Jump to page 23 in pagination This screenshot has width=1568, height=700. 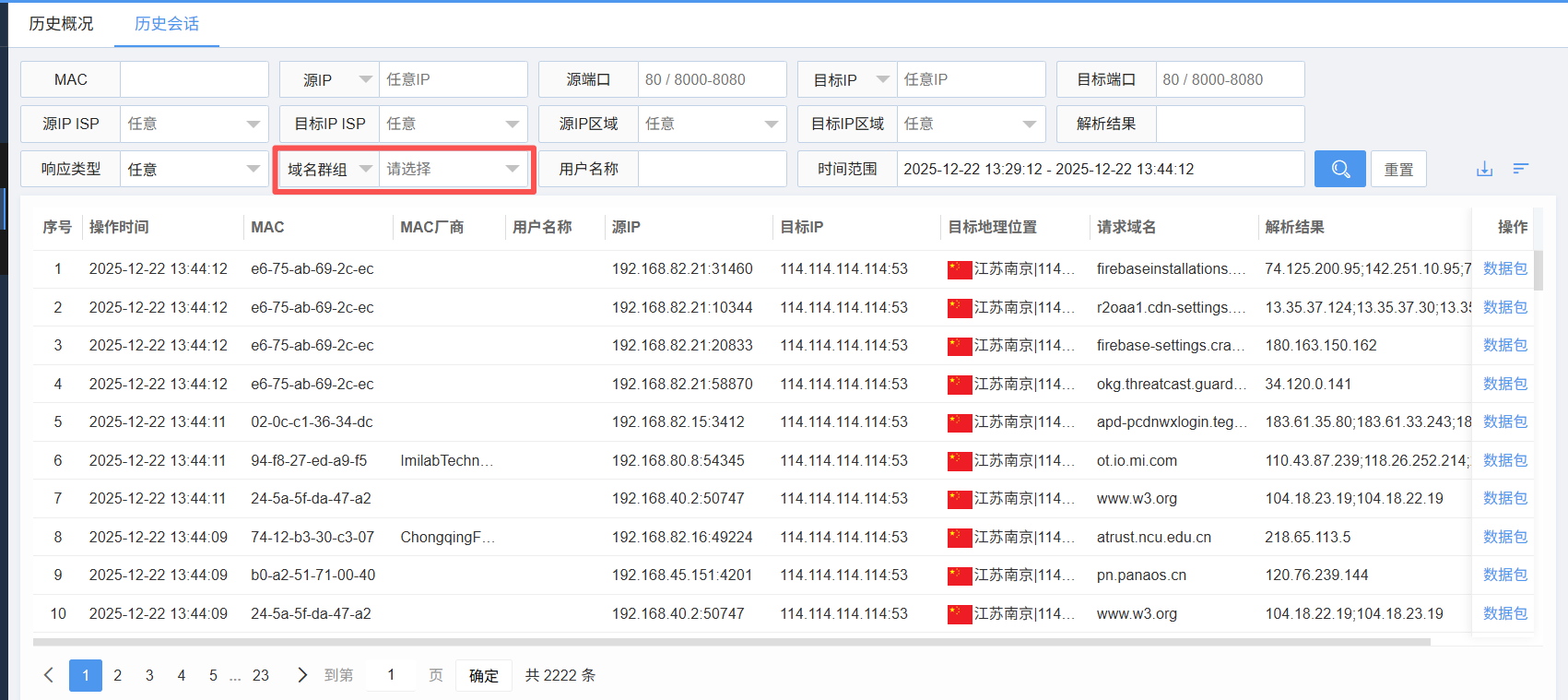pyautogui.click(x=261, y=675)
